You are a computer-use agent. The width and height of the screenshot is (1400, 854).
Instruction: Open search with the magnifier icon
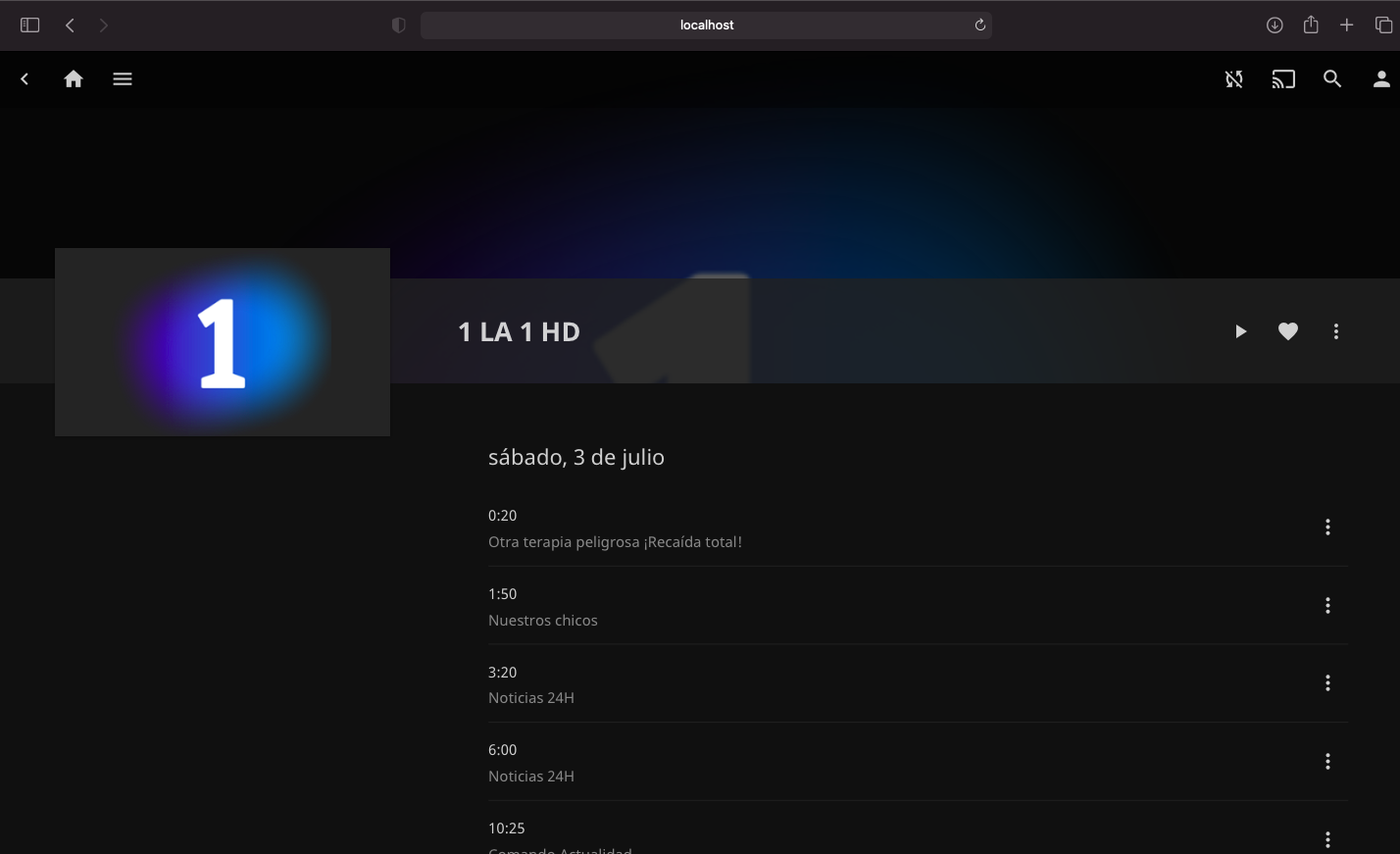(x=1332, y=79)
